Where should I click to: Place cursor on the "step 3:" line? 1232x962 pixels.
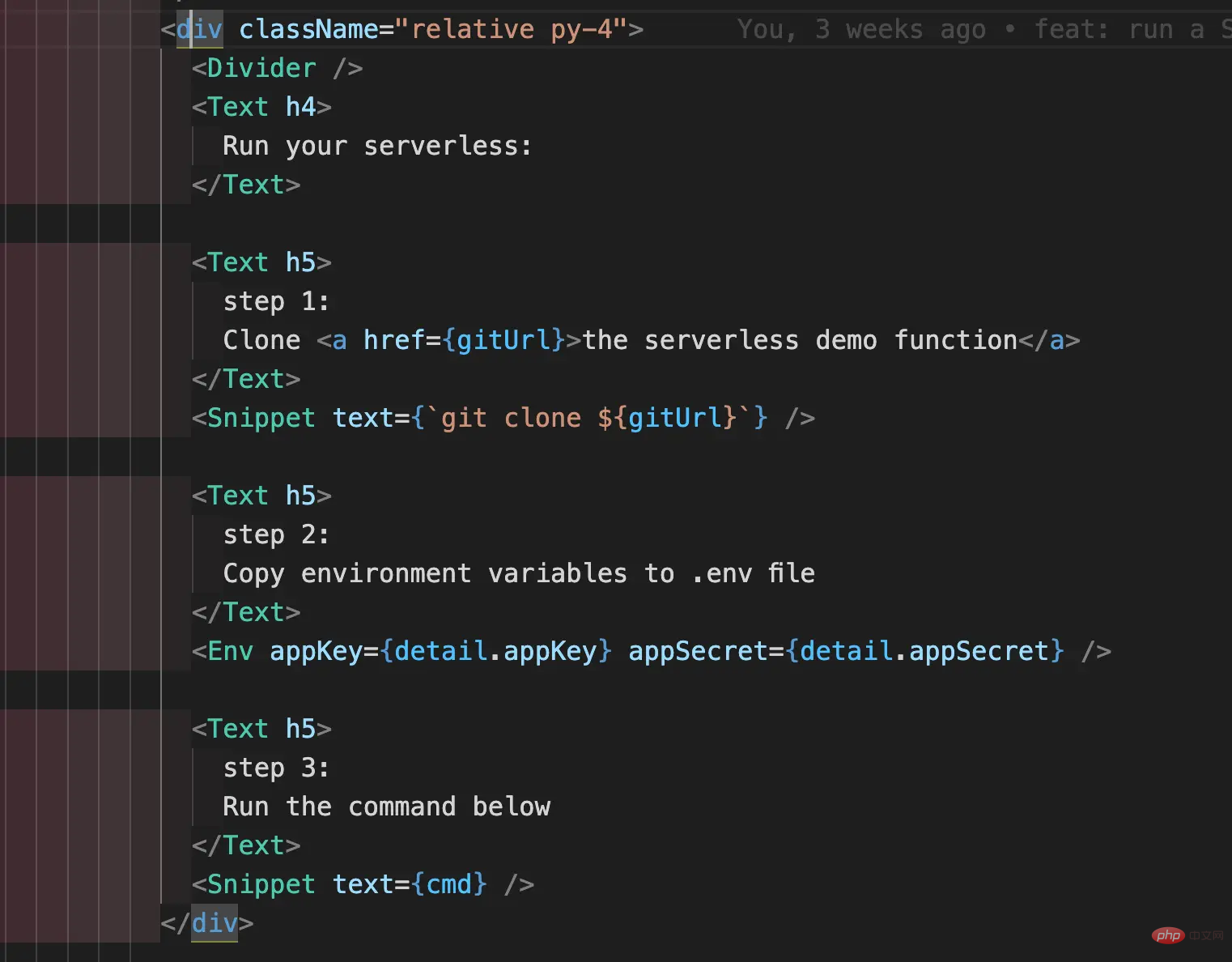pos(276,768)
